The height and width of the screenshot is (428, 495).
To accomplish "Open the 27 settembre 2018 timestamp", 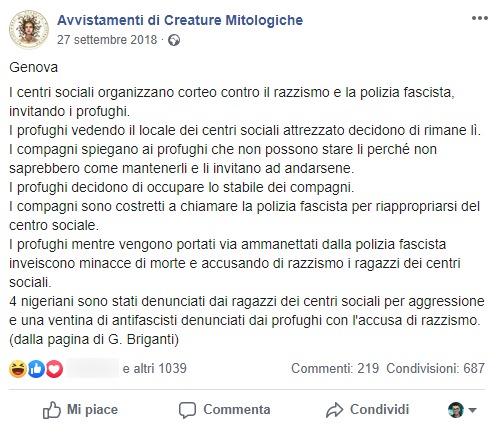I will click(107, 40).
